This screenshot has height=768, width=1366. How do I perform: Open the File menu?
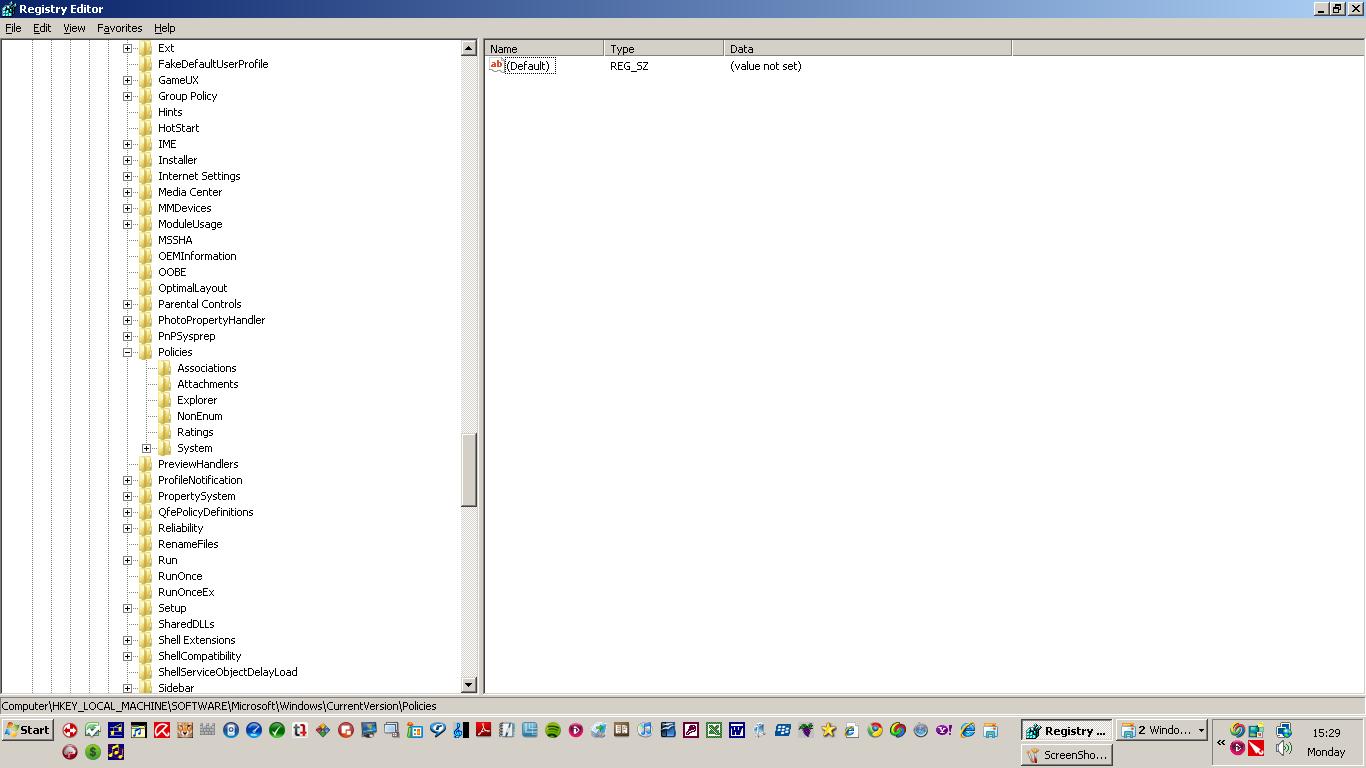(x=13, y=28)
